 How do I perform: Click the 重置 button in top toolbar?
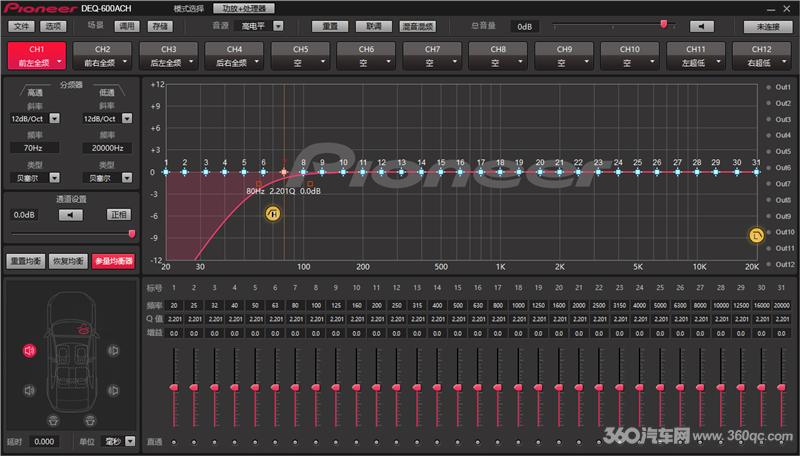pyautogui.click(x=330, y=27)
